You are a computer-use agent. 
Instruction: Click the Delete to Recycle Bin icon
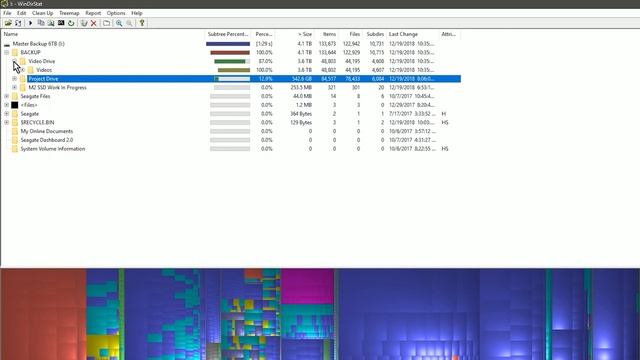(84, 23)
